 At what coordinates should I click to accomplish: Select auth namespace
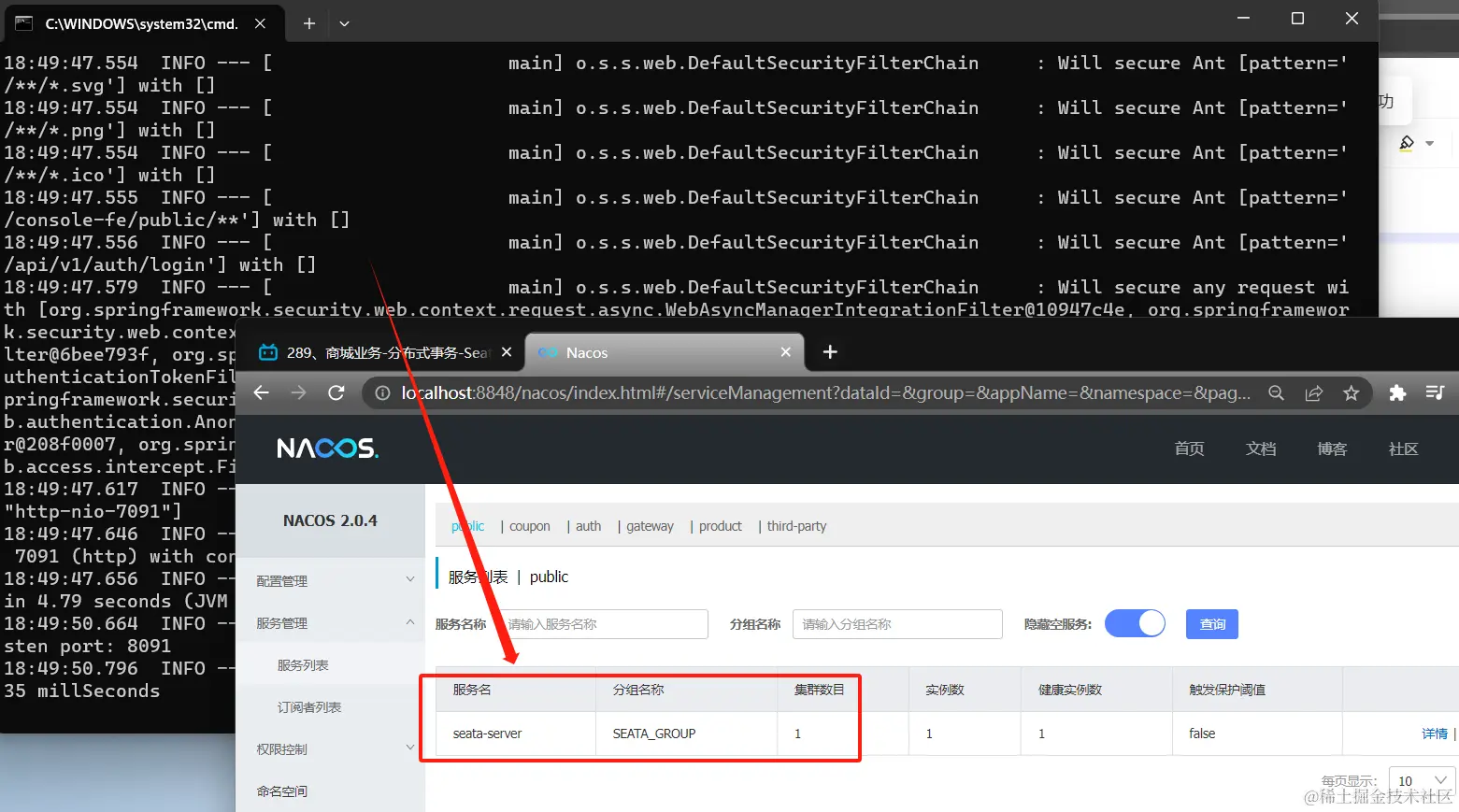(589, 526)
